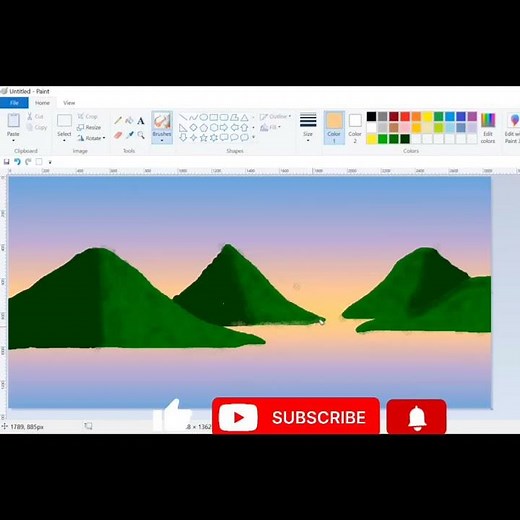Select the Color picker eyedropper tool

pyautogui.click(x=129, y=135)
